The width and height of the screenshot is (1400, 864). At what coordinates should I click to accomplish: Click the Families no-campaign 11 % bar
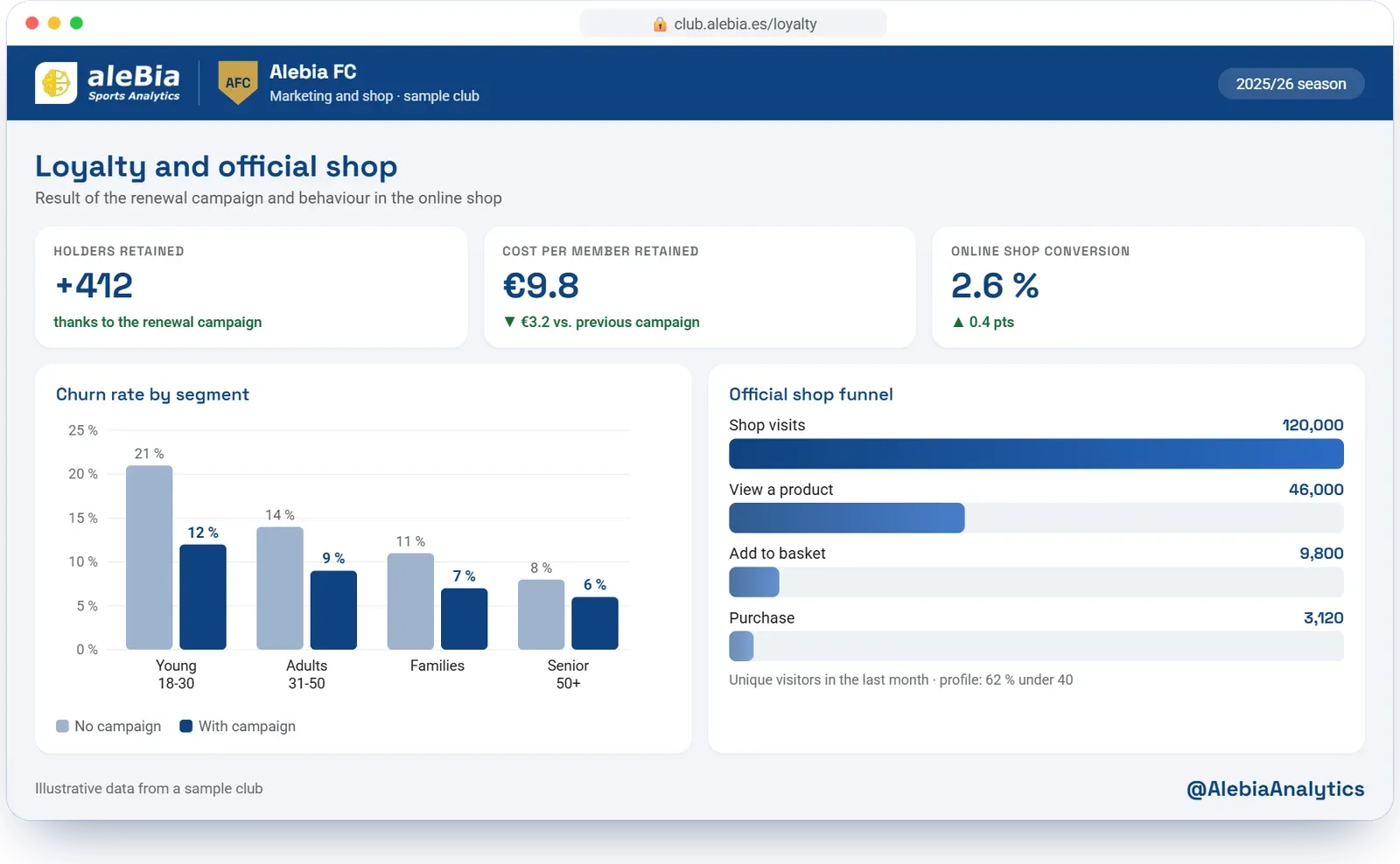410,602
